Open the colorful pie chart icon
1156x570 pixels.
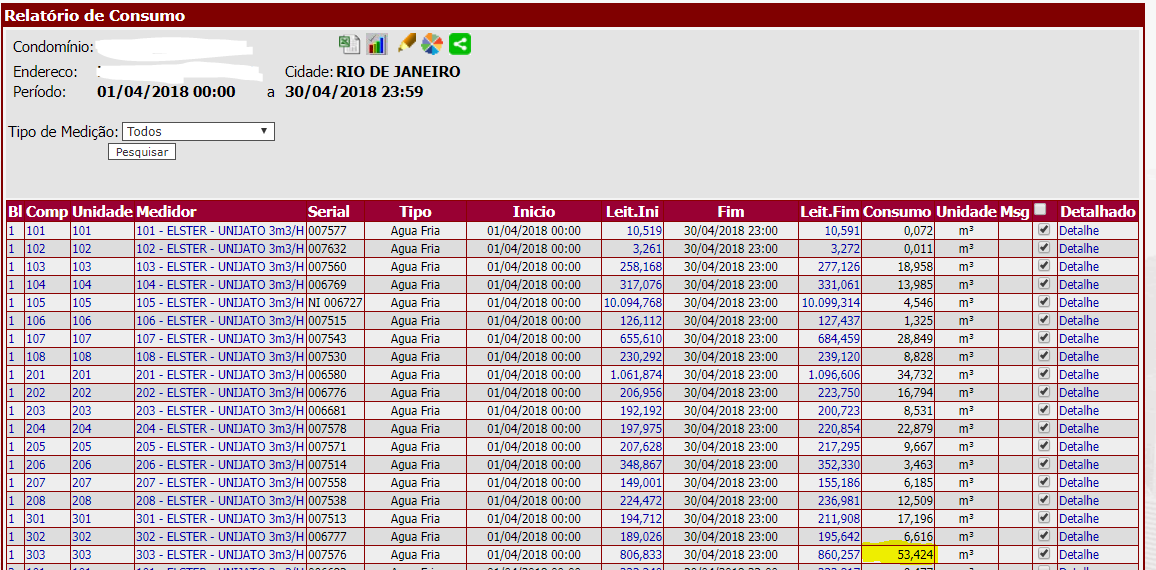pos(432,44)
